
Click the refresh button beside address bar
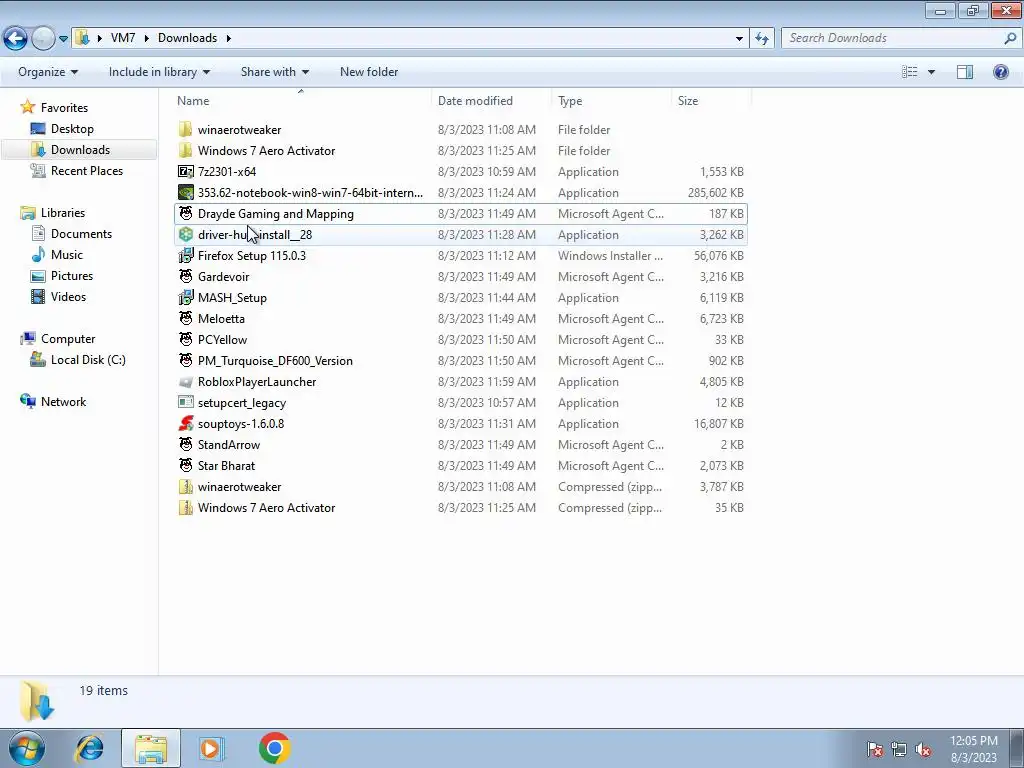click(761, 38)
